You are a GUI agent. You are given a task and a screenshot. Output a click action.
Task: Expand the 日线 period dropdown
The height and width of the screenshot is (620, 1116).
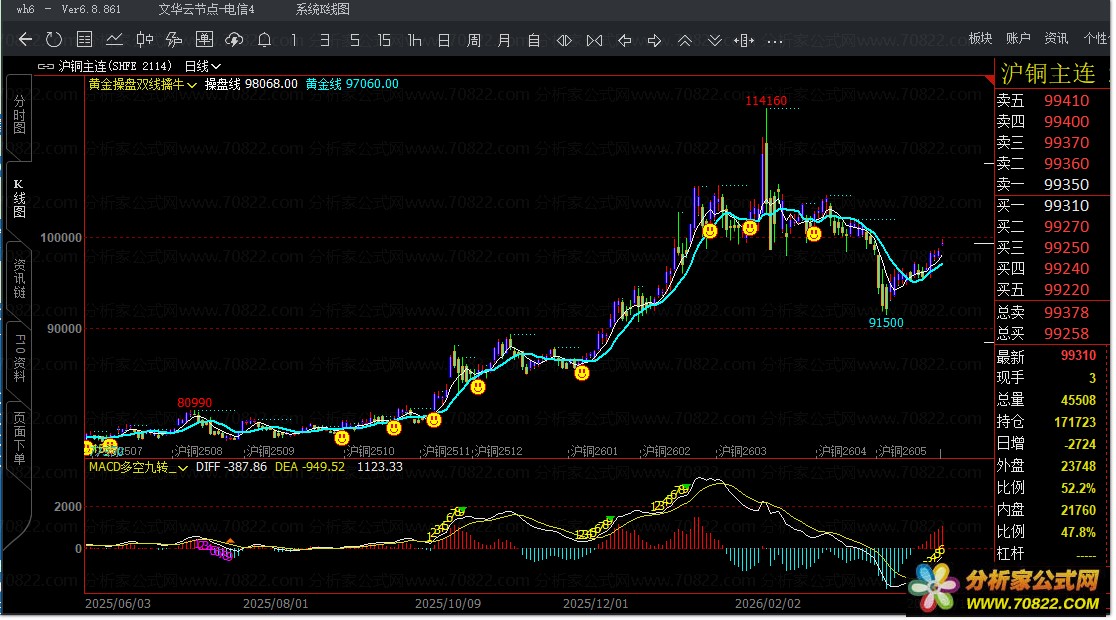tap(203, 66)
